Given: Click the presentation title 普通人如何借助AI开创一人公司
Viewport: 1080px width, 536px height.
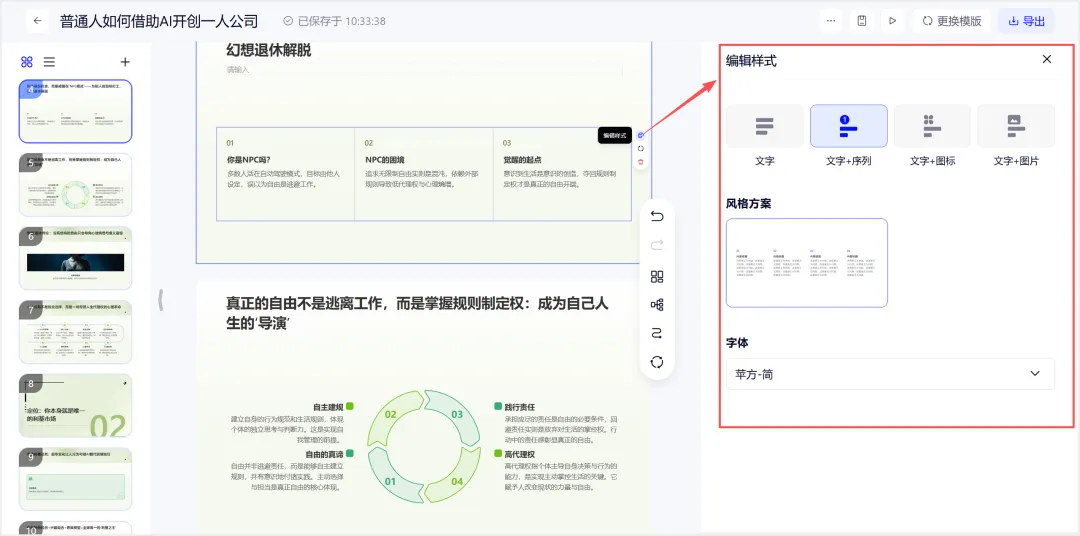Looking at the screenshot, I should tap(159, 21).
